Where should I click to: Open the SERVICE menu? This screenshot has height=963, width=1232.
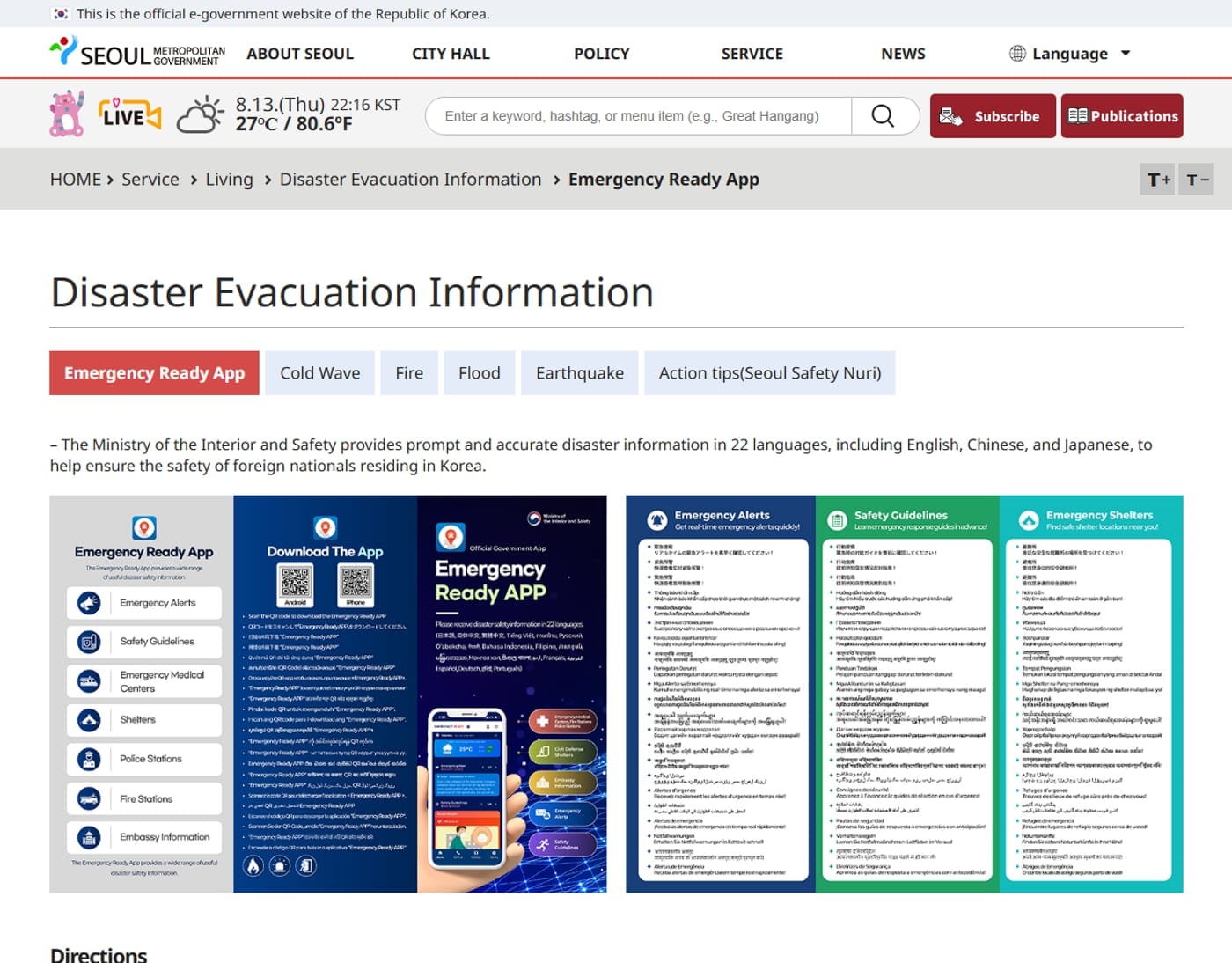point(752,54)
